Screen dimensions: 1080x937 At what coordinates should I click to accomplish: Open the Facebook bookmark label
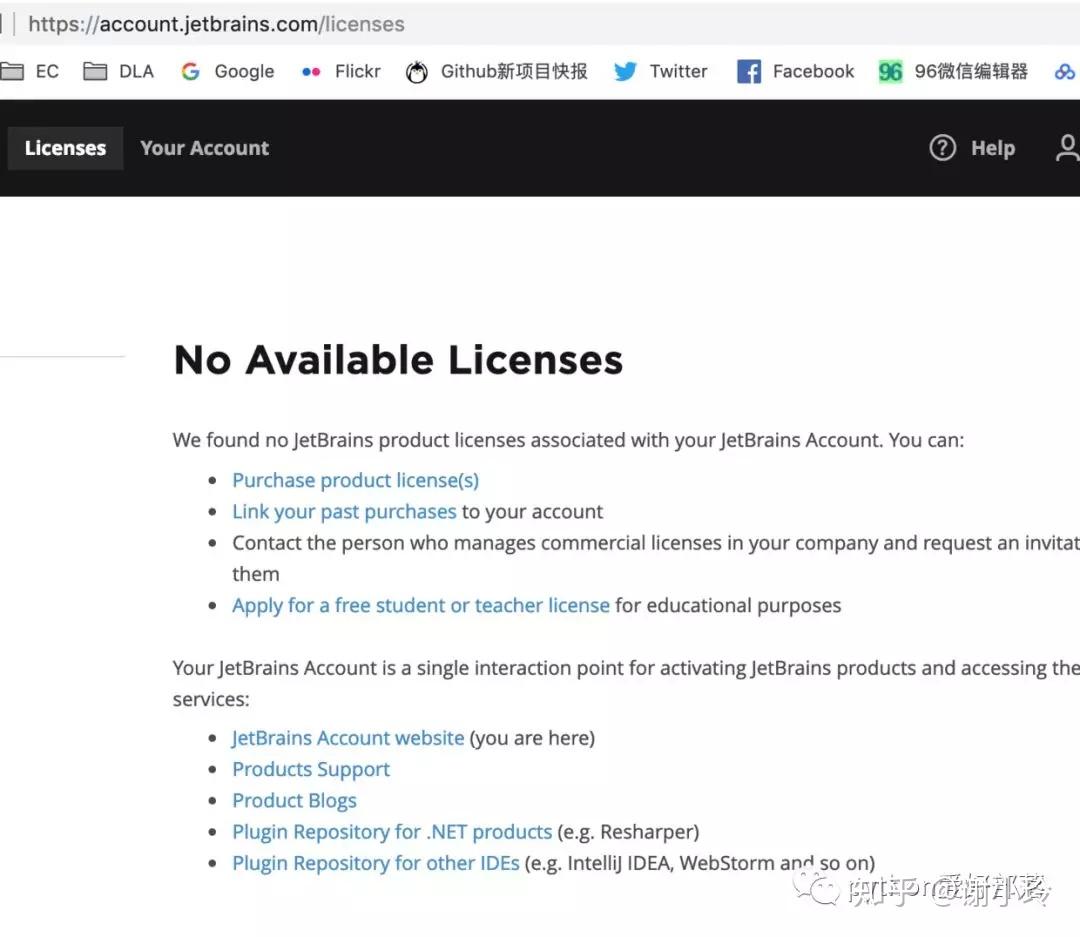click(x=813, y=72)
